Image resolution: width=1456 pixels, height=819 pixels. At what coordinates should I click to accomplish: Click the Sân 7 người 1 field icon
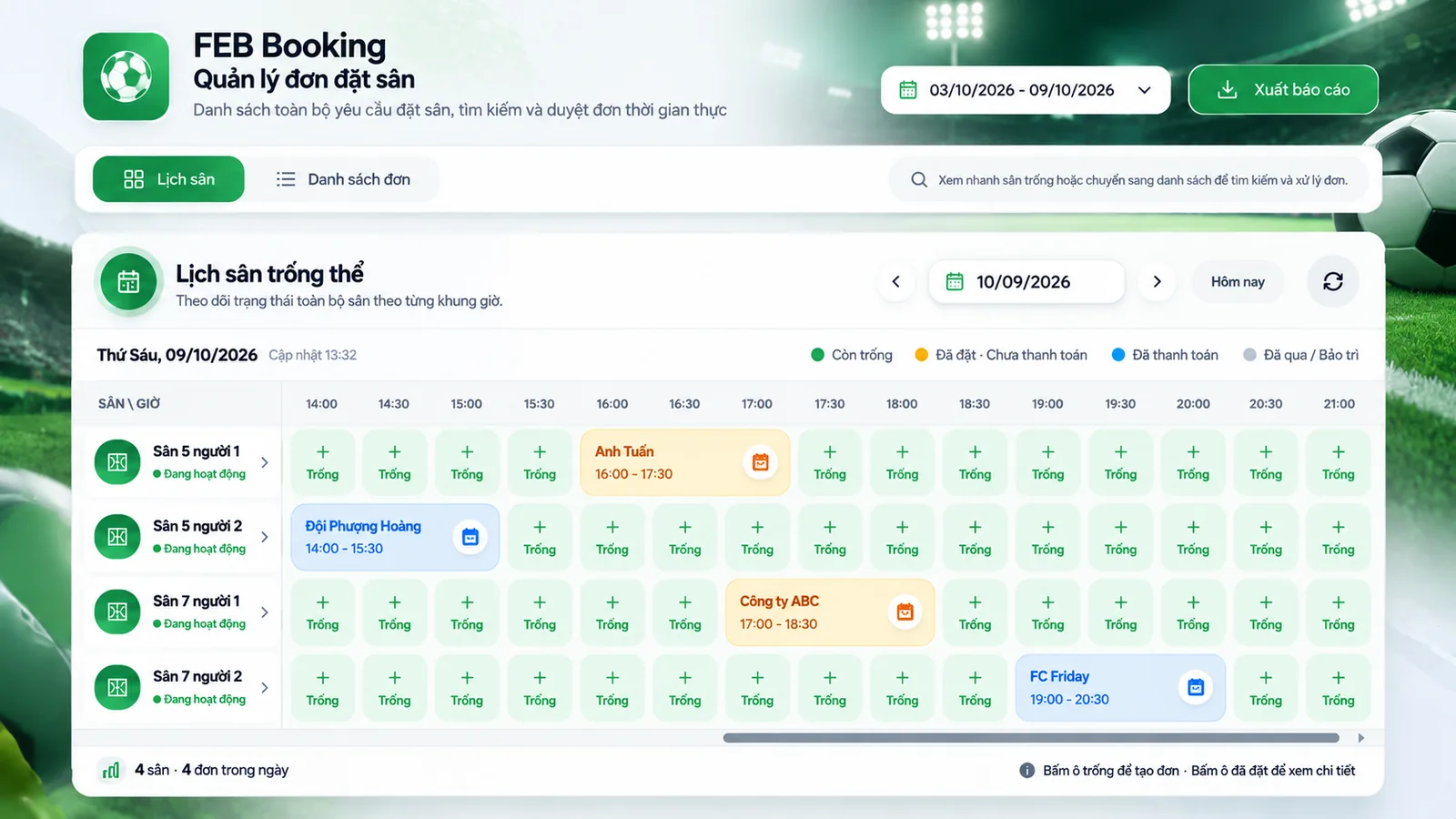(x=117, y=612)
